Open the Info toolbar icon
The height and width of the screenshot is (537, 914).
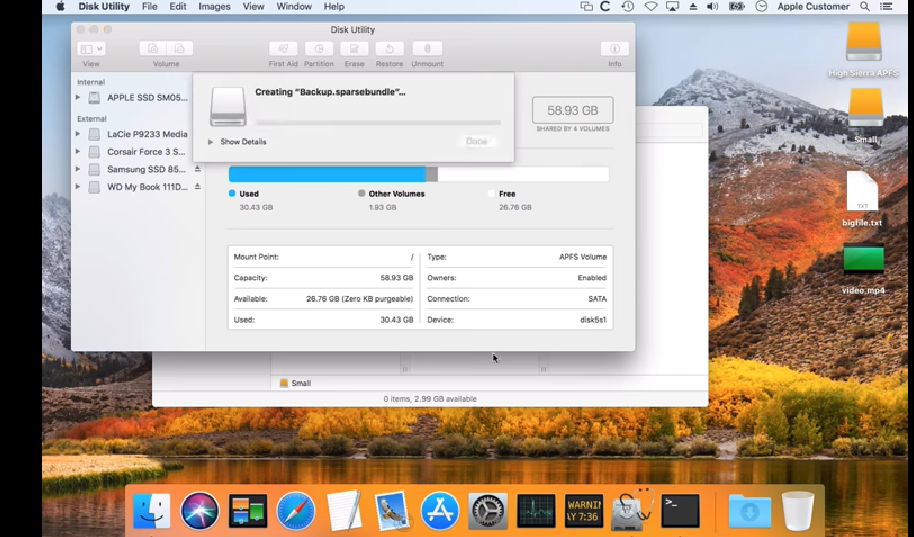[x=614, y=49]
